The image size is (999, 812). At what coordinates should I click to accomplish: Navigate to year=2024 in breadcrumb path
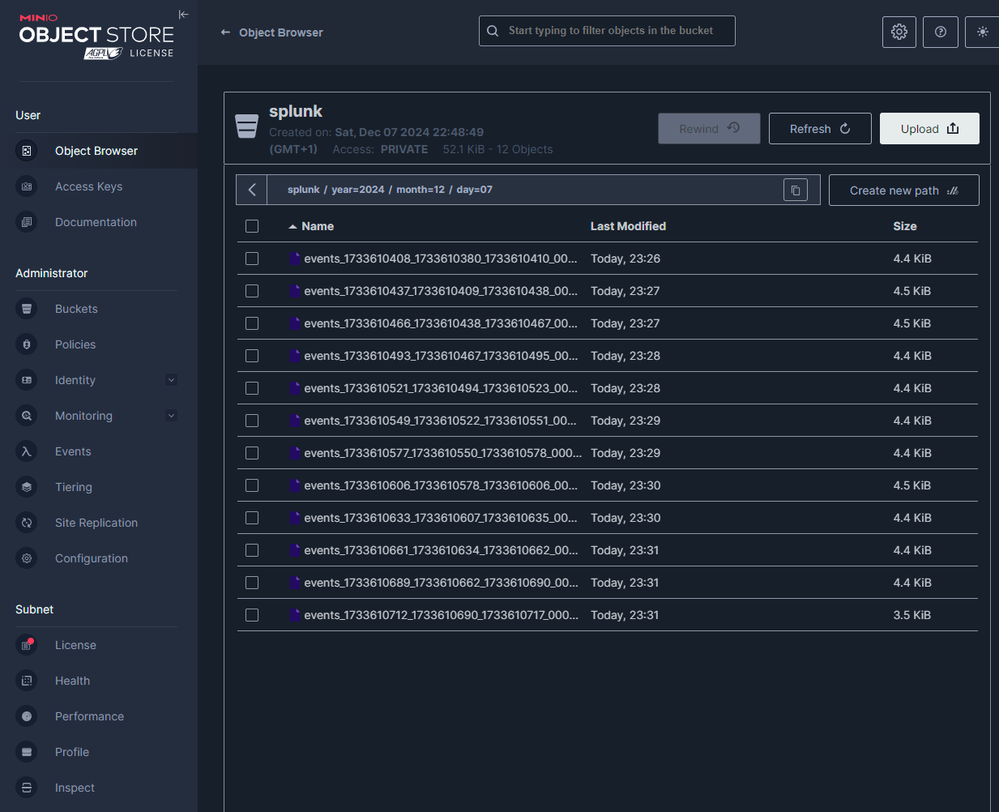[358, 190]
